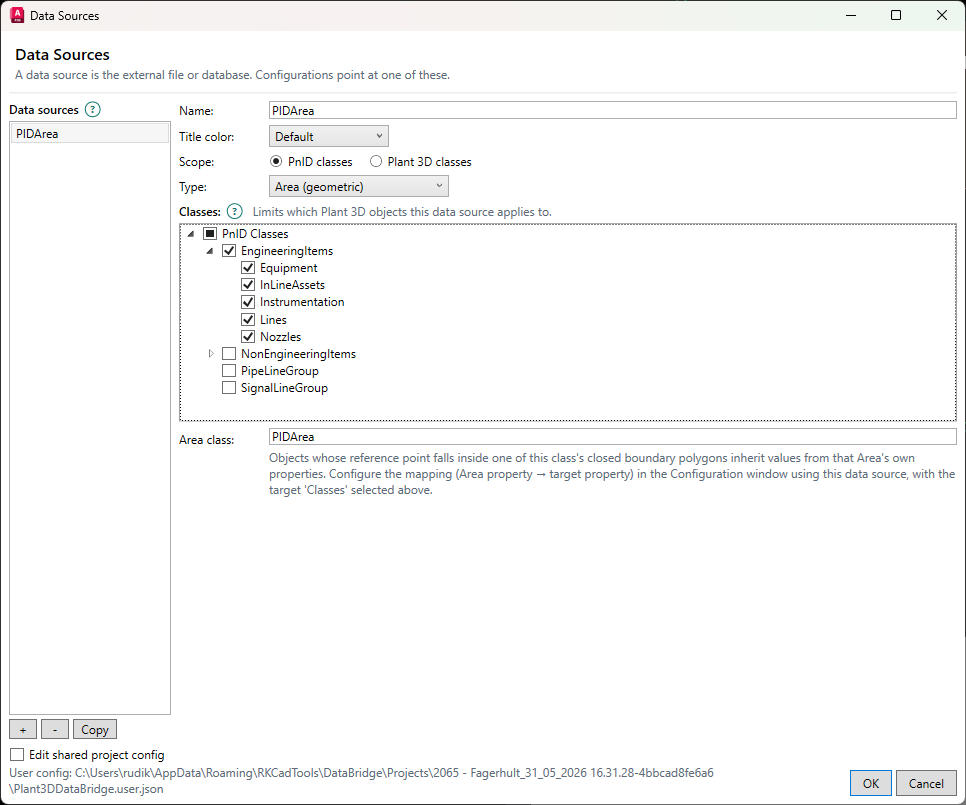
Task: Click the NonEngineeringItems tree label
Action: coord(298,354)
